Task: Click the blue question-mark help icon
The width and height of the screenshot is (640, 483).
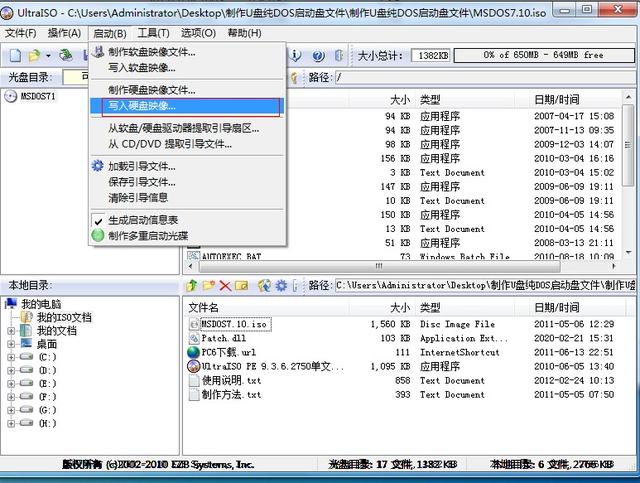Action: pyautogui.click(x=318, y=56)
